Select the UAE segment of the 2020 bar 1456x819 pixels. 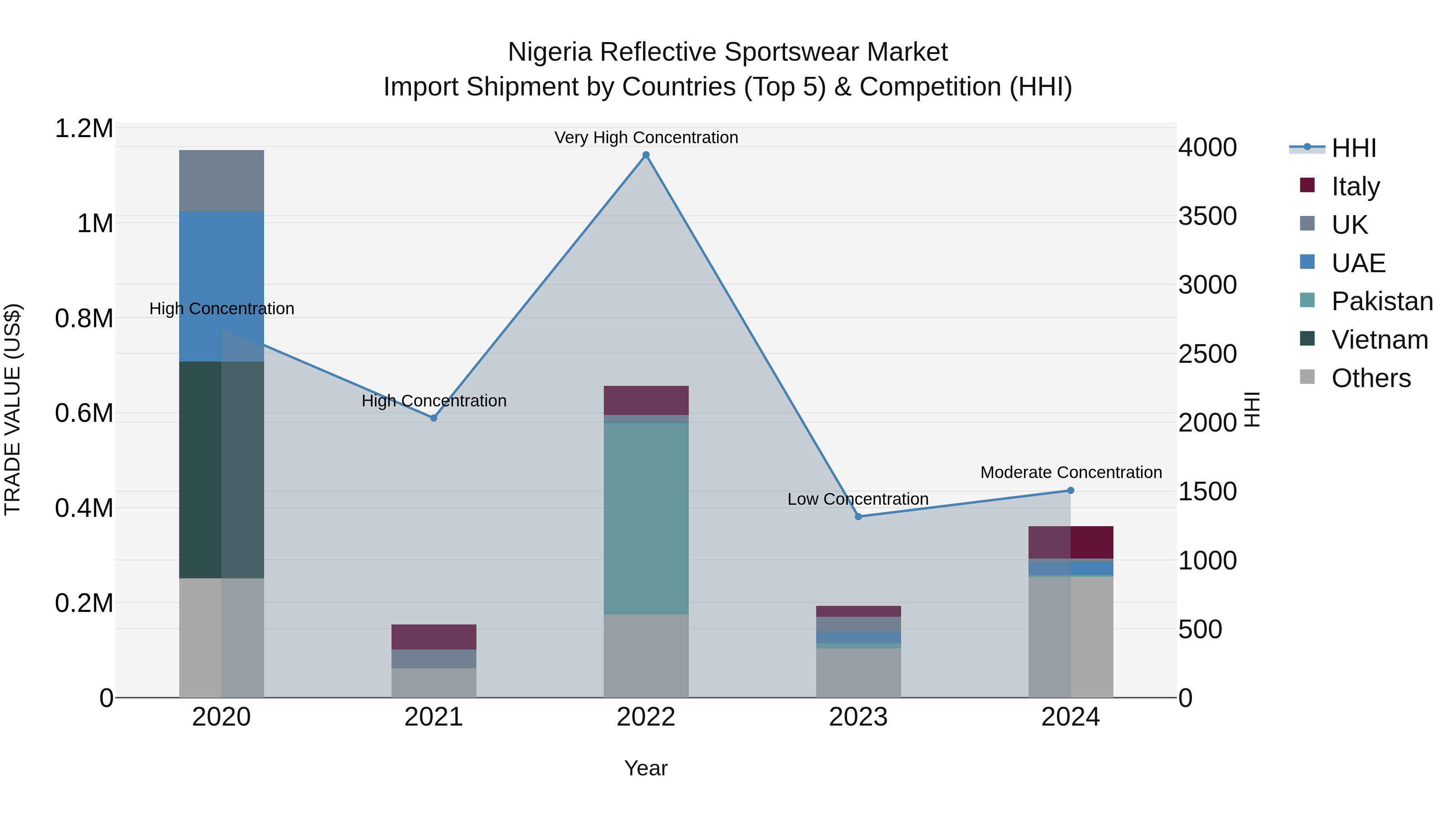(x=222, y=287)
